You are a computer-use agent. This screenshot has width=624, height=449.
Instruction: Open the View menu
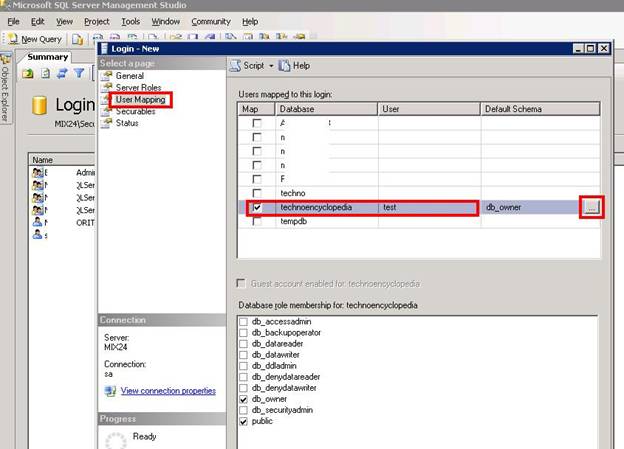click(64, 21)
